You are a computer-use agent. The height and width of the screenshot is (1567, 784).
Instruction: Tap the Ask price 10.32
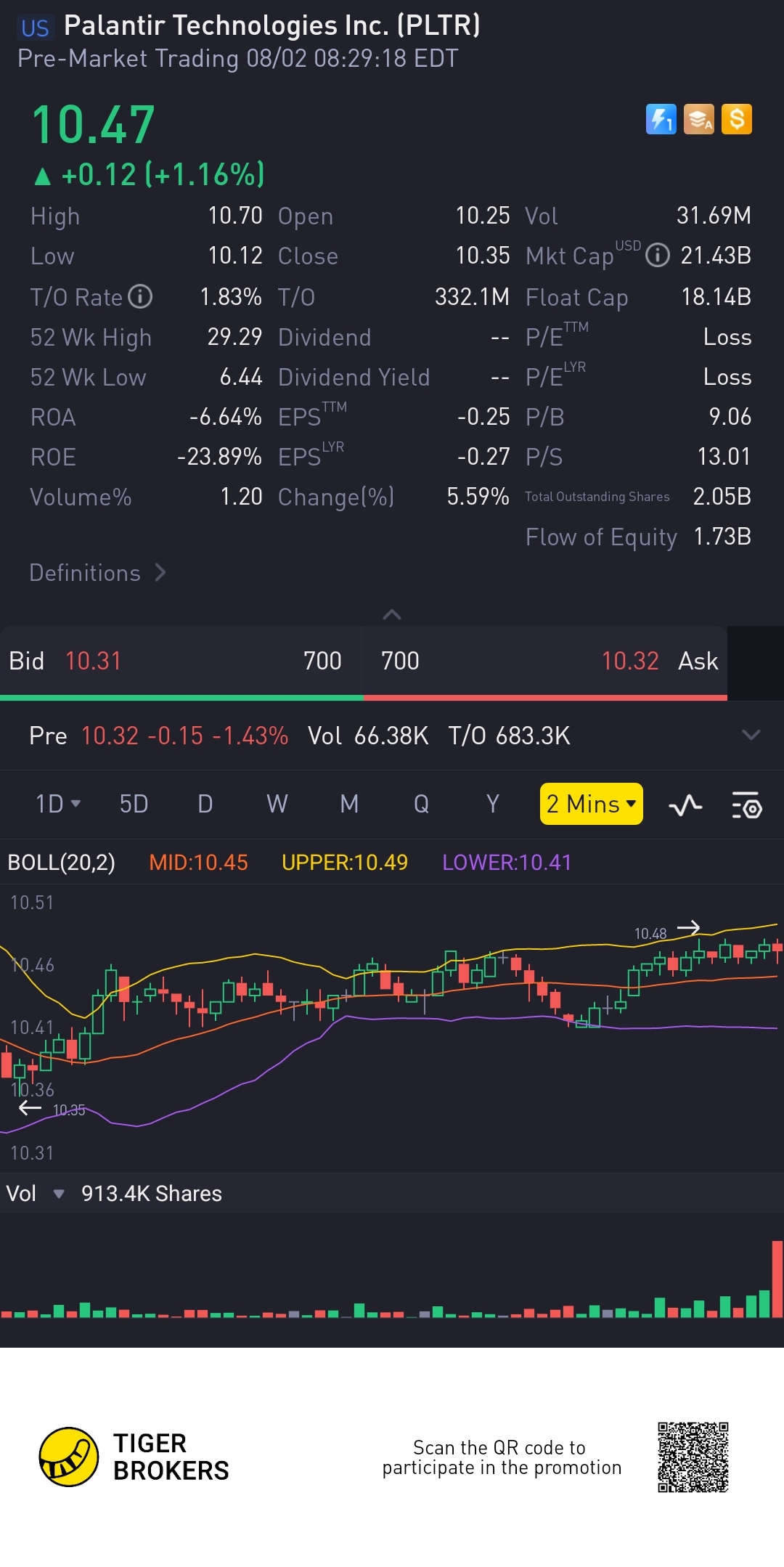[x=630, y=661]
